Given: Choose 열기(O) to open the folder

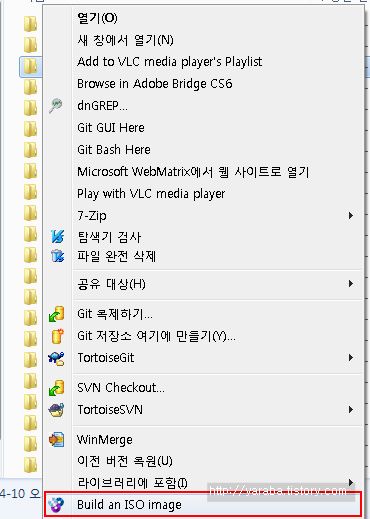Looking at the screenshot, I should click(203, 18).
